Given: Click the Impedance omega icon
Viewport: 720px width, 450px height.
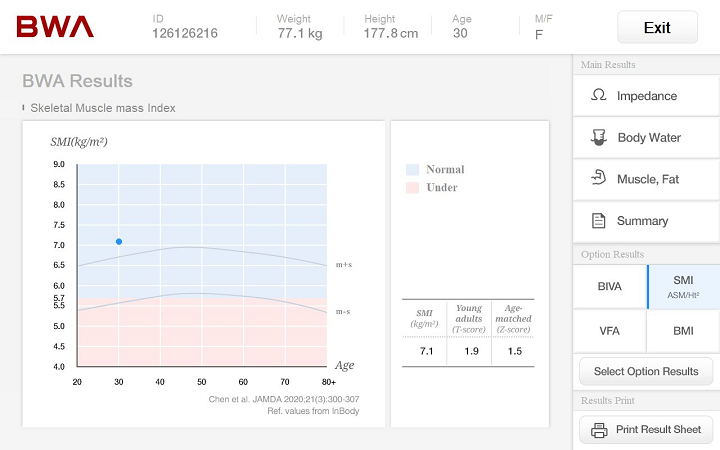Looking at the screenshot, I should point(599,96).
